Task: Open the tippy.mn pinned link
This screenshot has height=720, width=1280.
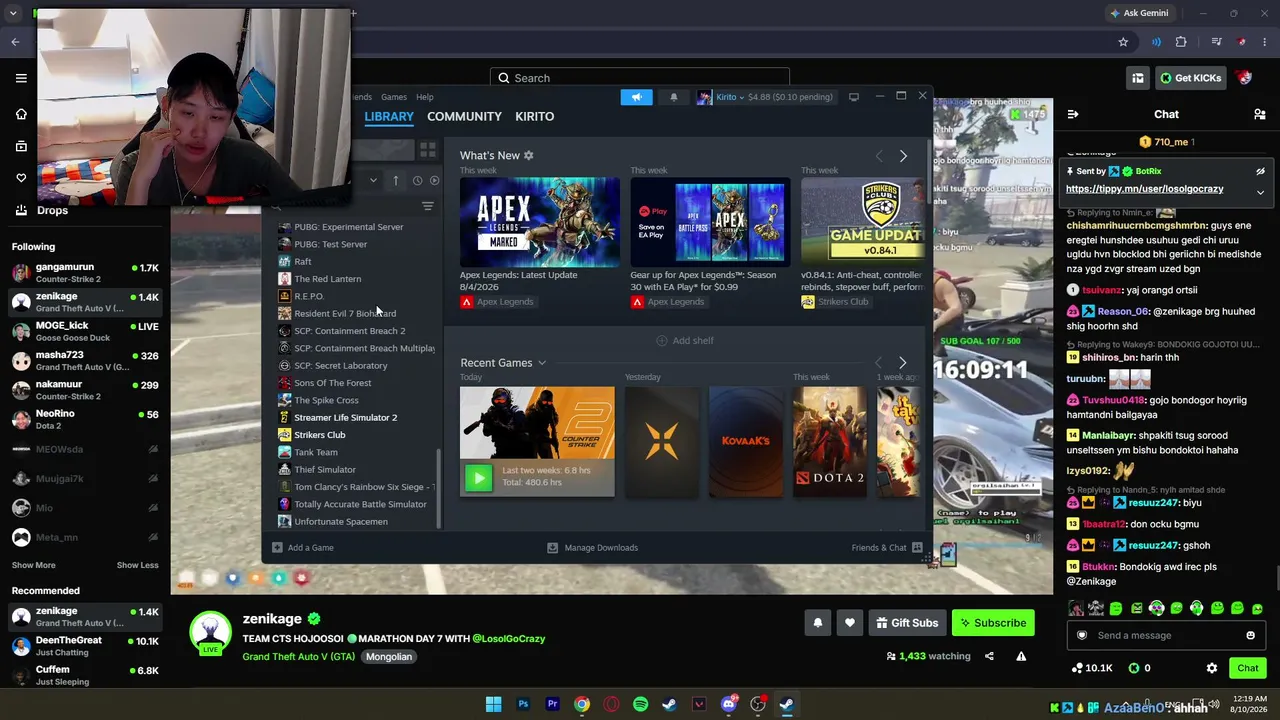Action: point(1144,189)
